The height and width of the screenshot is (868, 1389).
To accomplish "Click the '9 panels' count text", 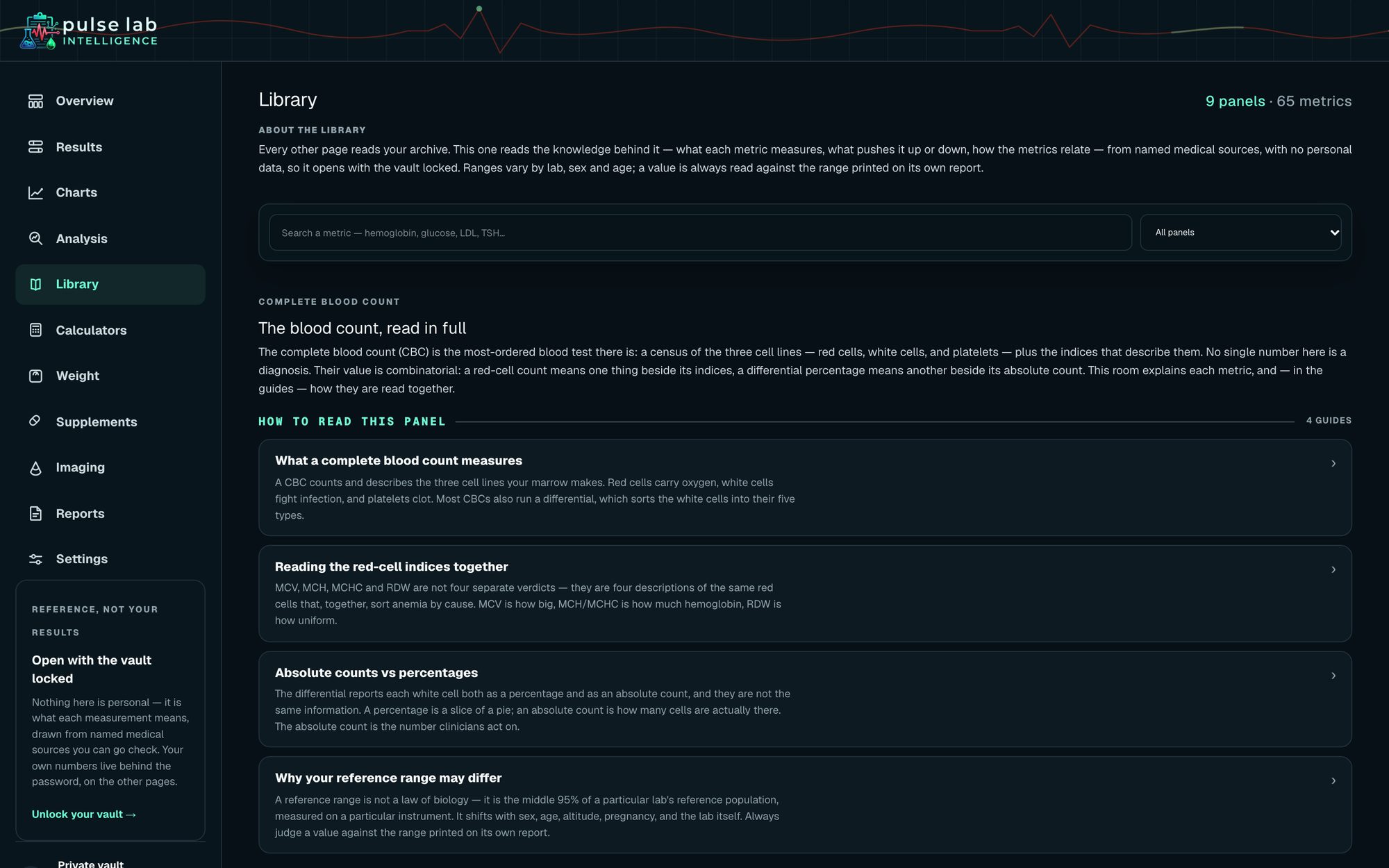I will point(1235,101).
